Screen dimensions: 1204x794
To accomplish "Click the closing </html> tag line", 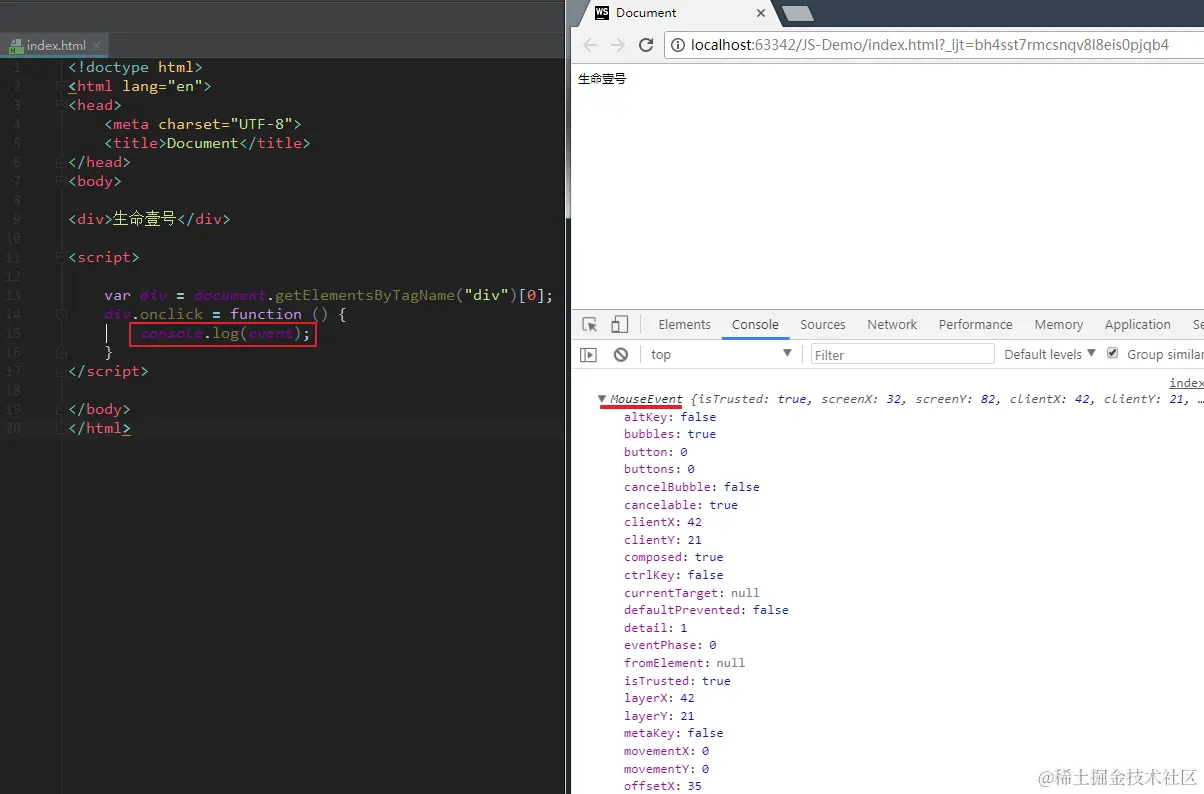I will [99, 428].
